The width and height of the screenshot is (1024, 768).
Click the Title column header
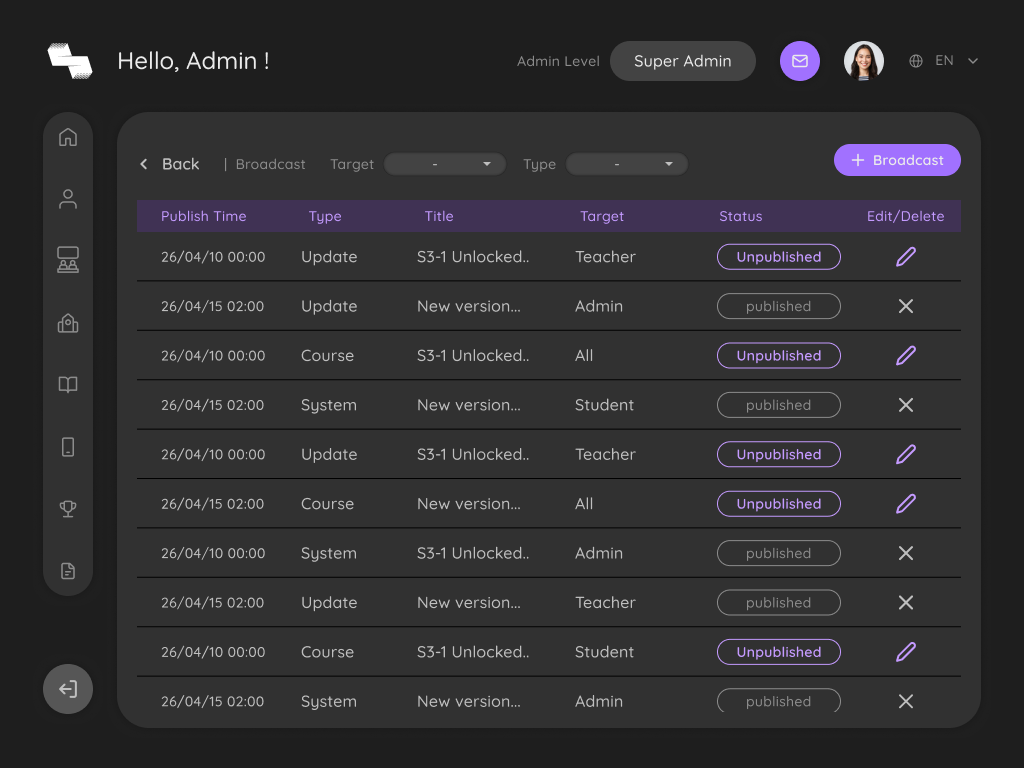click(x=439, y=216)
